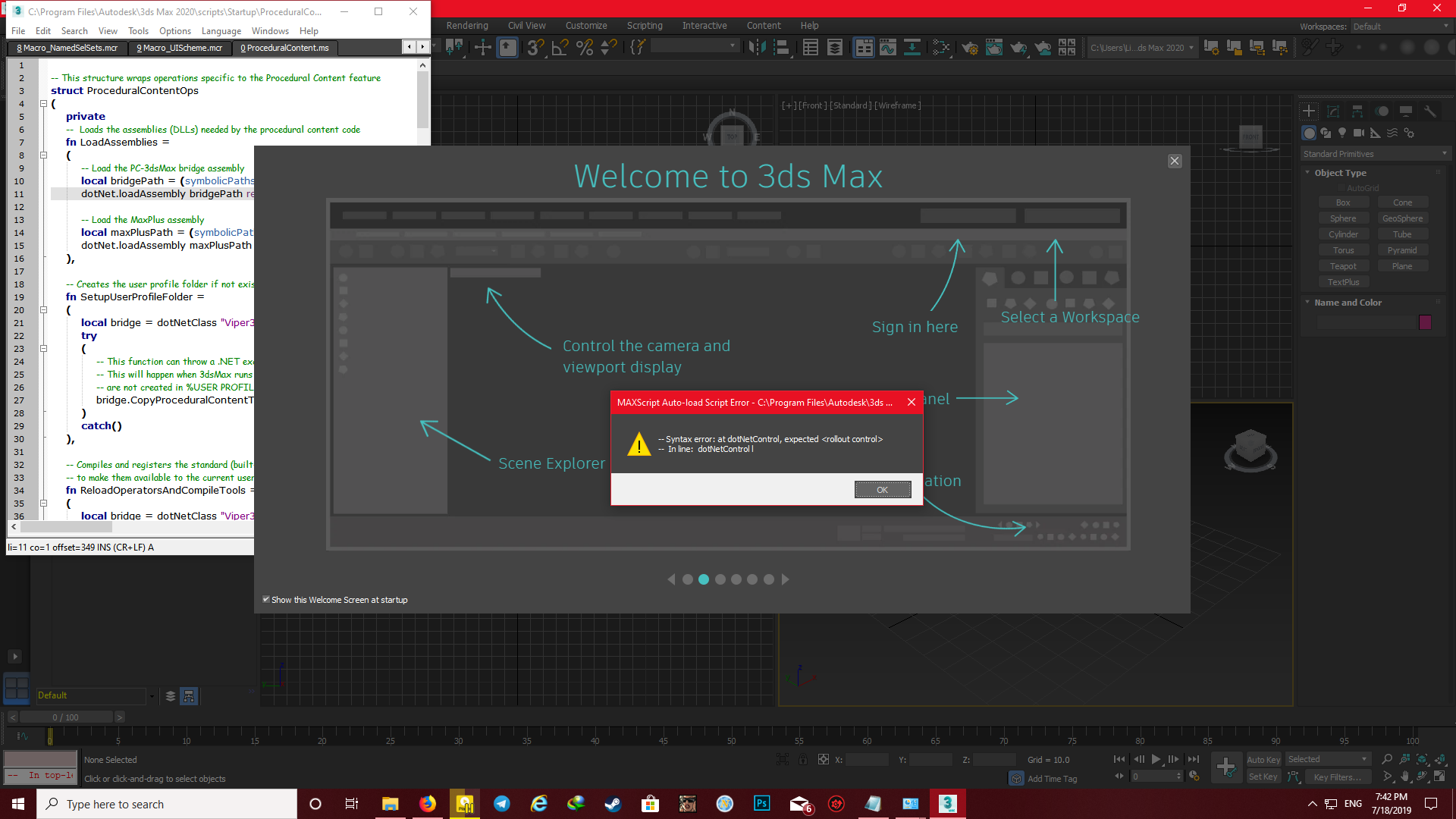Switch to Macro_NamedSelSets.mcr editor tab

coord(67,48)
